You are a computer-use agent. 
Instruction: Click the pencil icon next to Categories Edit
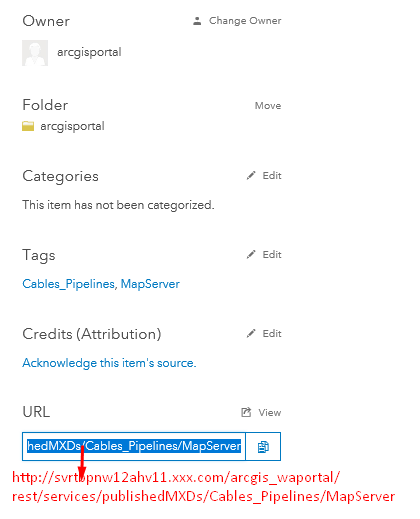[251, 175]
